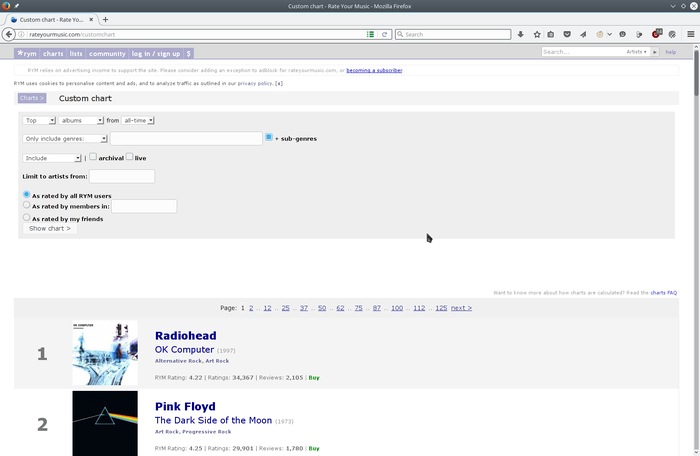Open the Include dropdown beside archival
Viewport: 700px width, 456px height.
pyautogui.click(x=52, y=158)
